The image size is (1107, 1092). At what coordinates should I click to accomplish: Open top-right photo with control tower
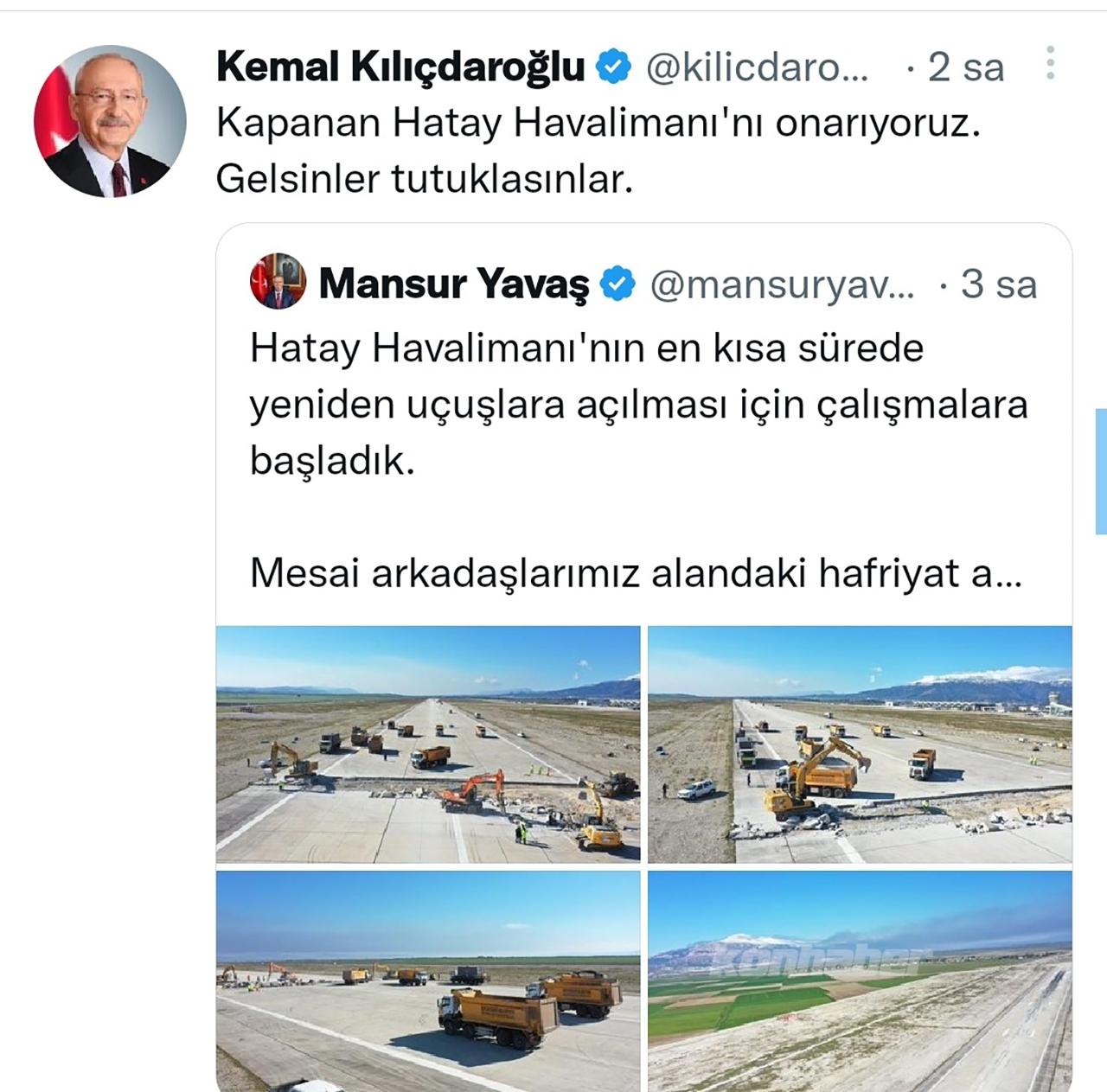coord(860,744)
